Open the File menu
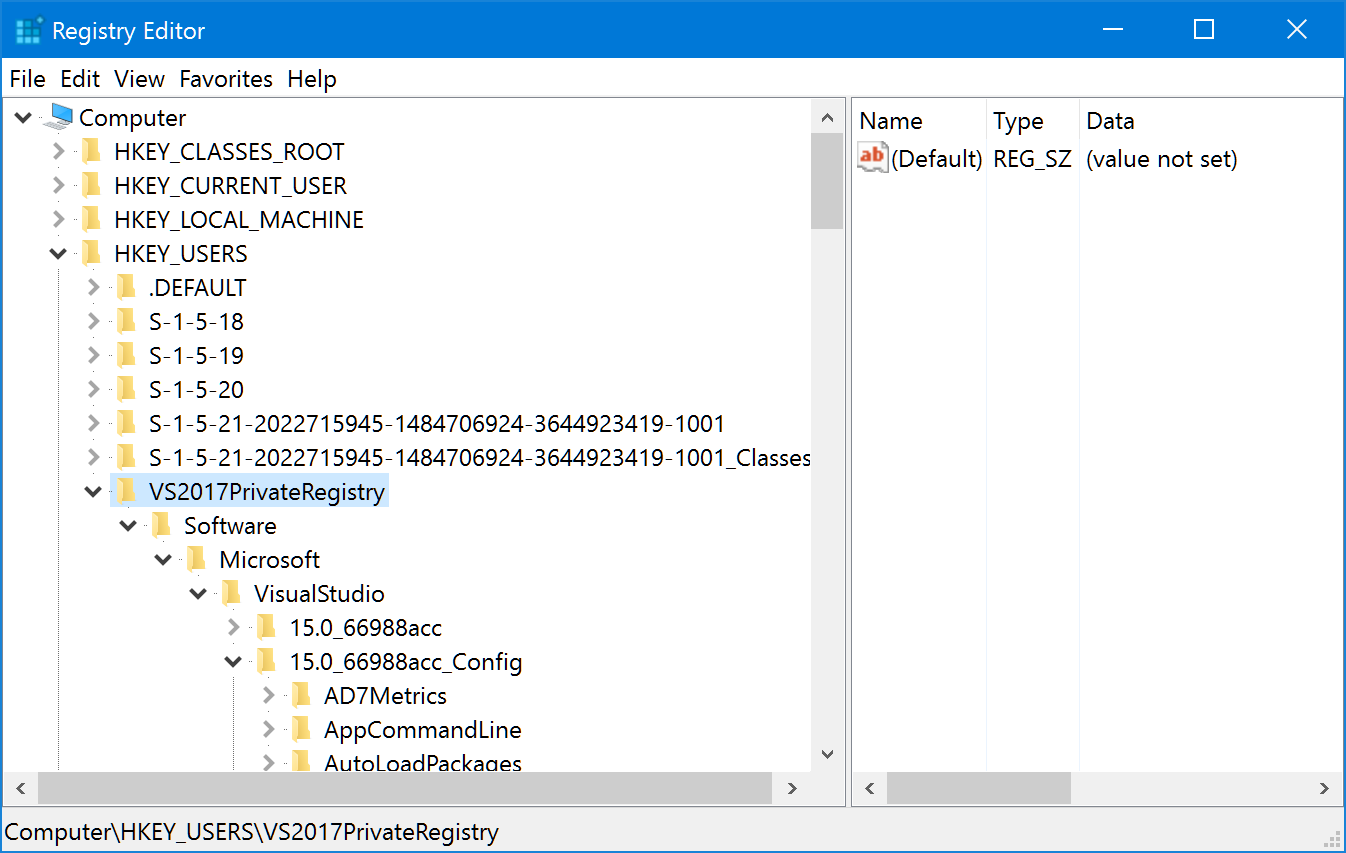 28,79
